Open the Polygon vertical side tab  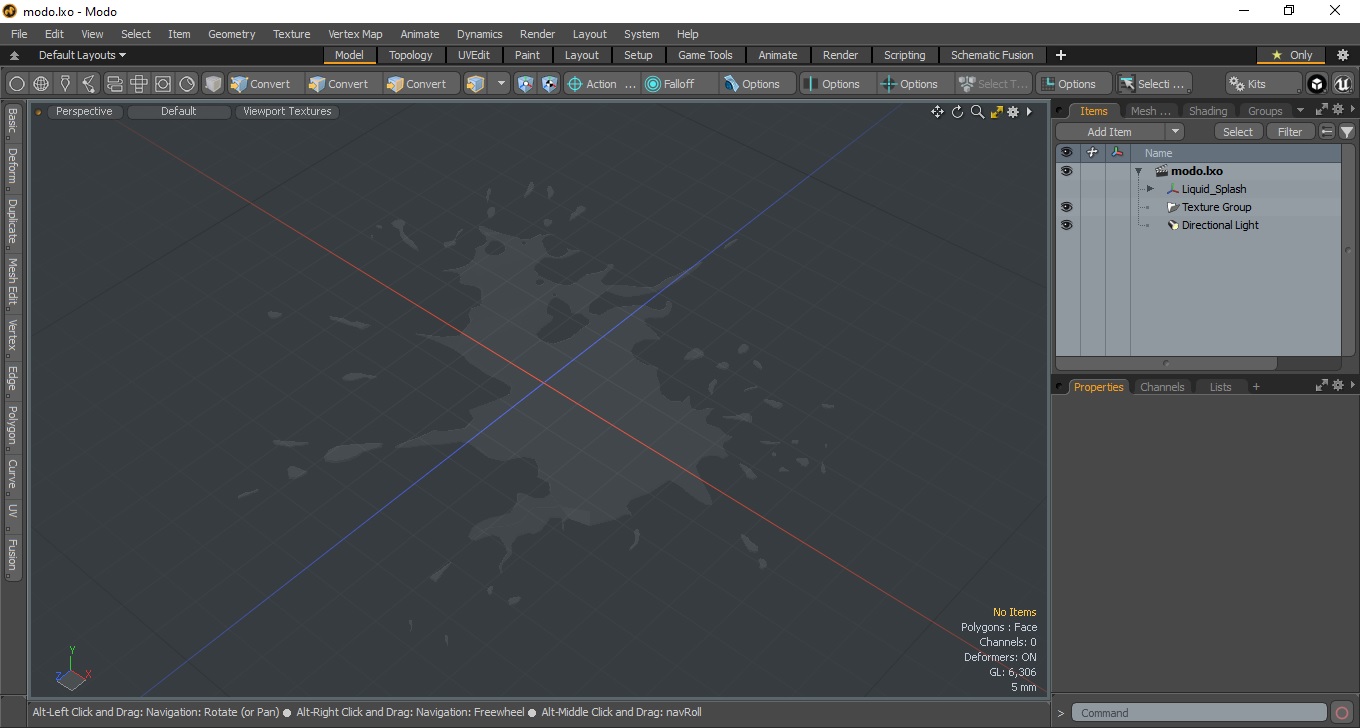tap(12, 425)
